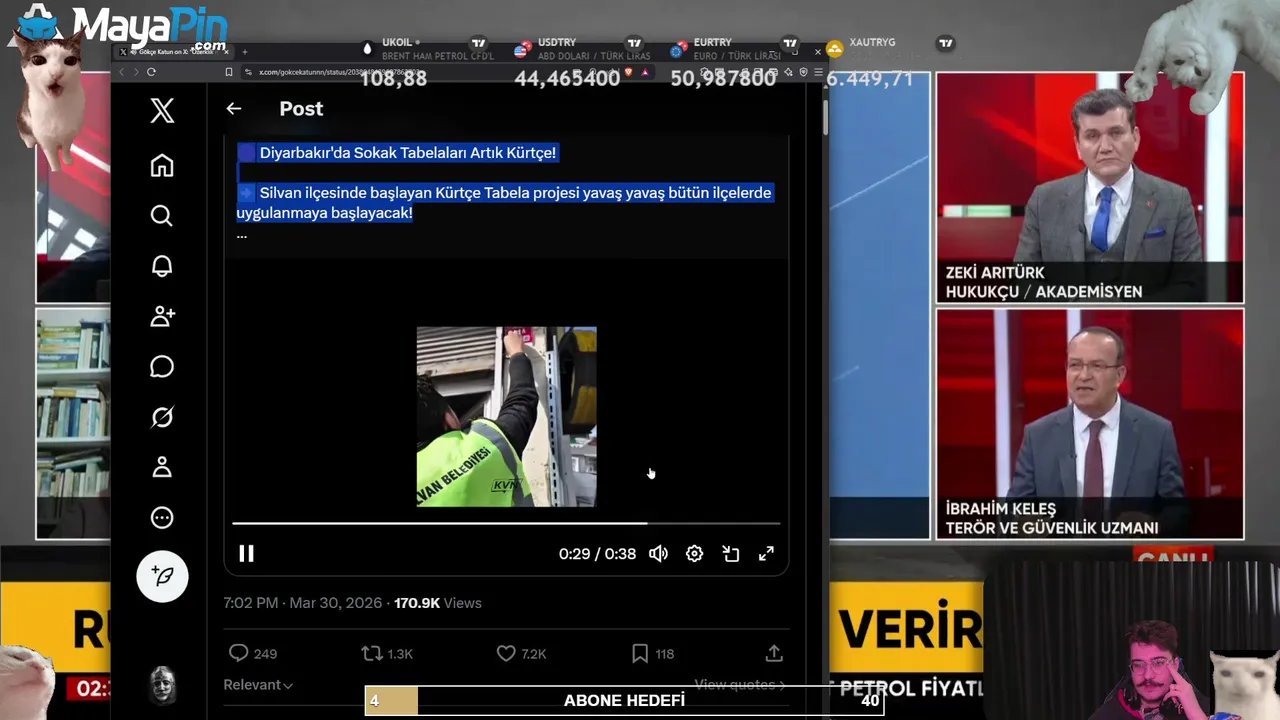
Task: Reload the page in the browser toolbar
Action: pyautogui.click(x=151, y=72)
